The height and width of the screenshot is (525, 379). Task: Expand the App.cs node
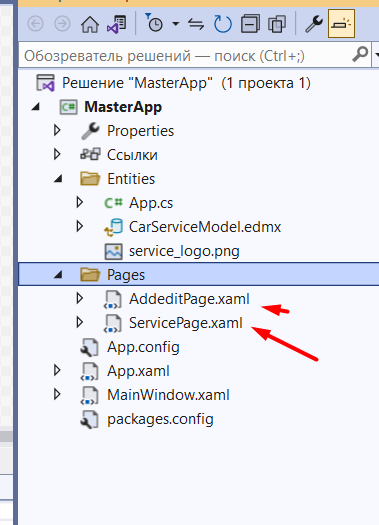[79, 203]
